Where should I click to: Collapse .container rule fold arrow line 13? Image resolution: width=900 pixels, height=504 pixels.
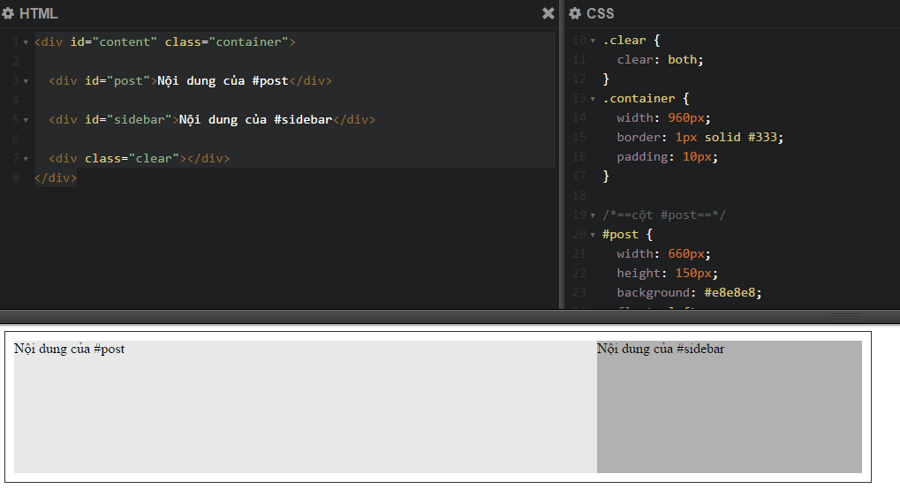[x=593, y=99]
